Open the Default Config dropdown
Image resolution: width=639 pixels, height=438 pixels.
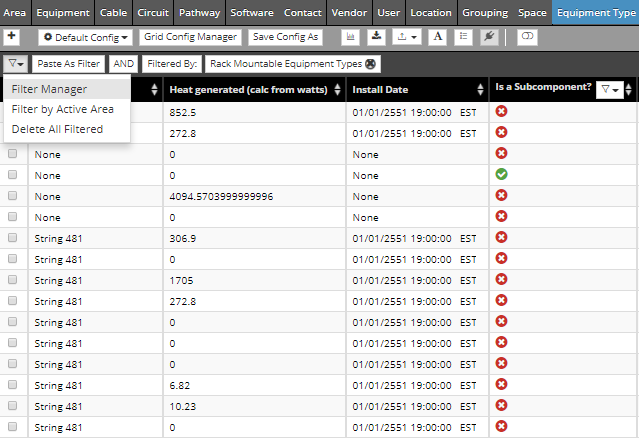tap(85, 37)
